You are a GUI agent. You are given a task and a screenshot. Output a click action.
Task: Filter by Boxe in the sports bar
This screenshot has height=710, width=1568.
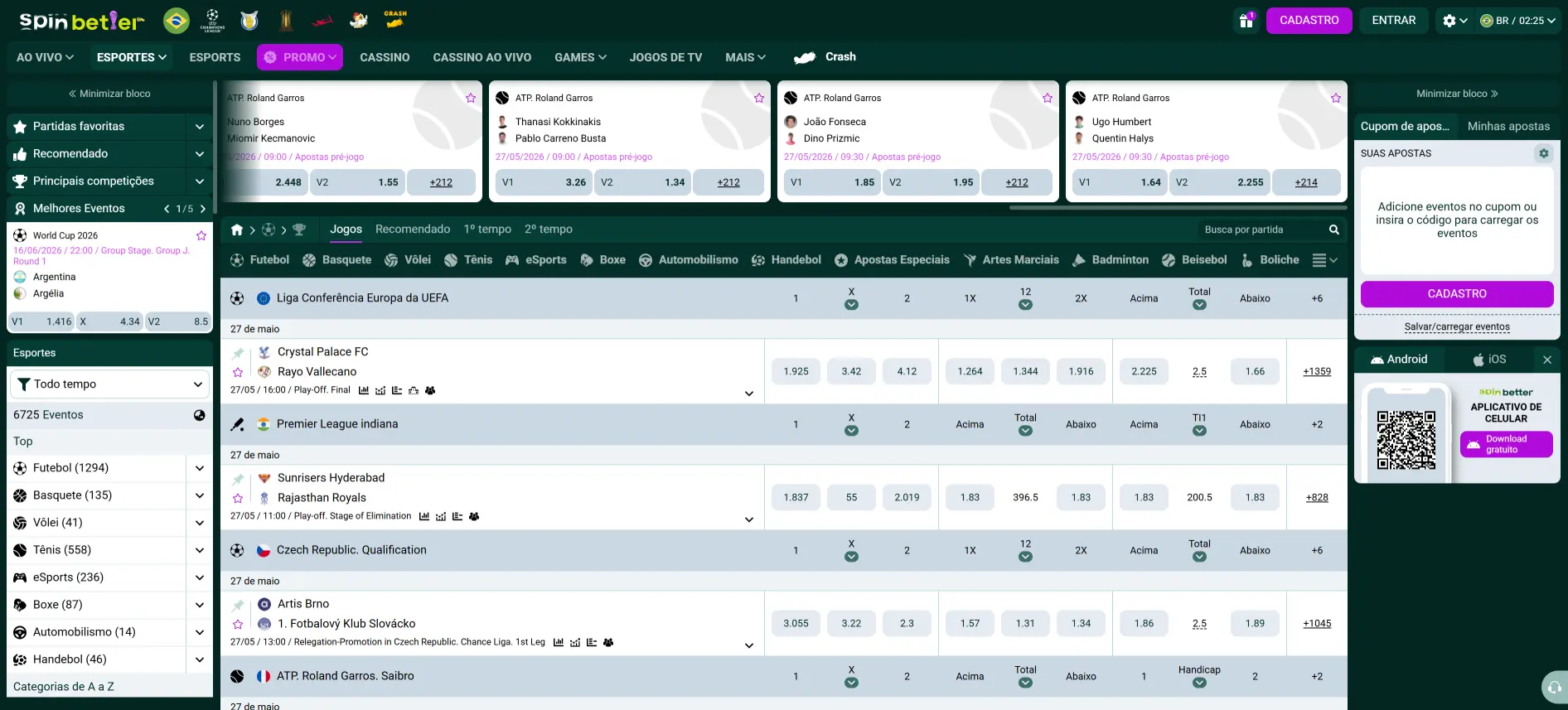[x=603, y=260]
